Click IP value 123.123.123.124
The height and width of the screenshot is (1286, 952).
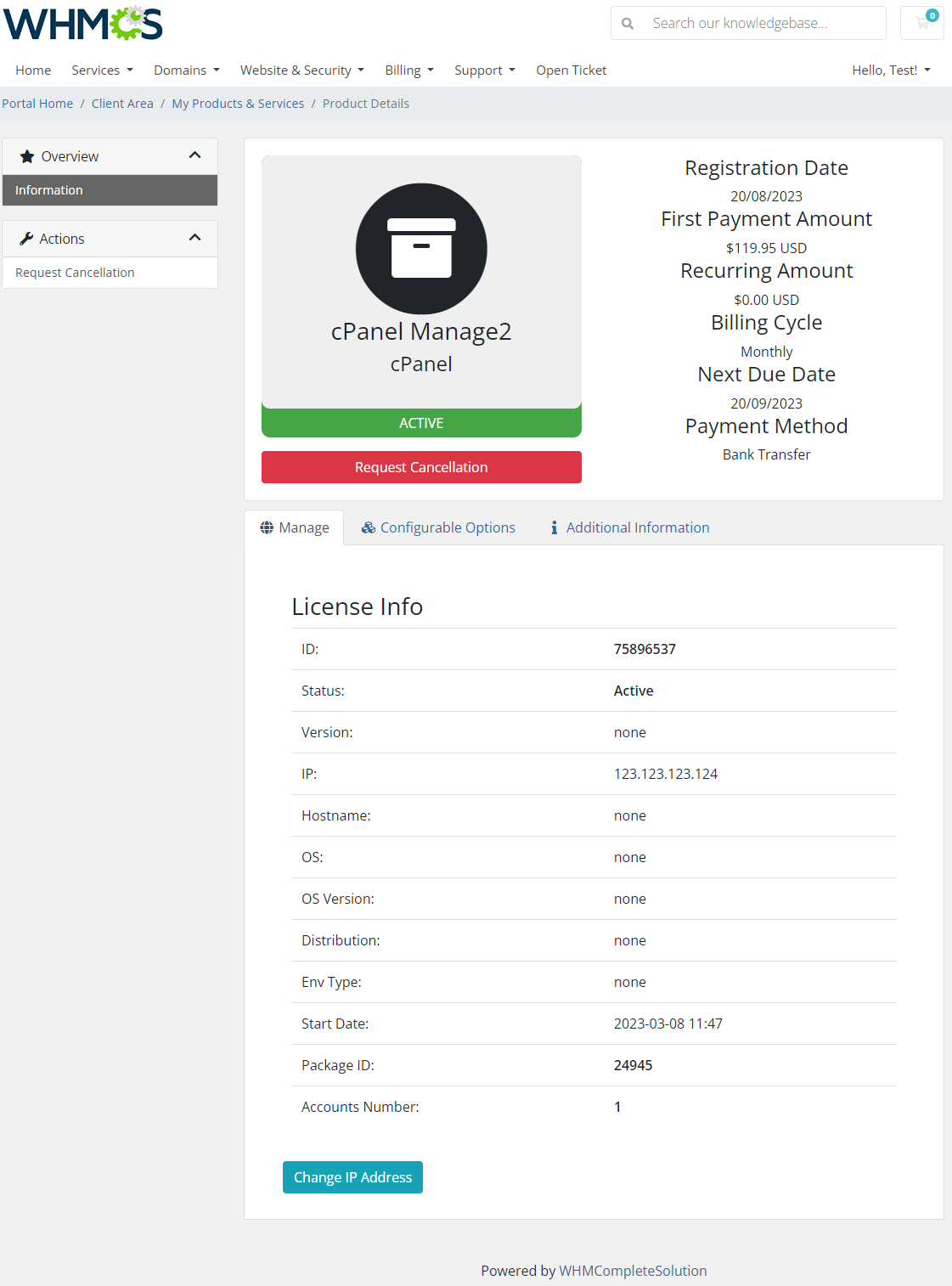coord(666,774)
